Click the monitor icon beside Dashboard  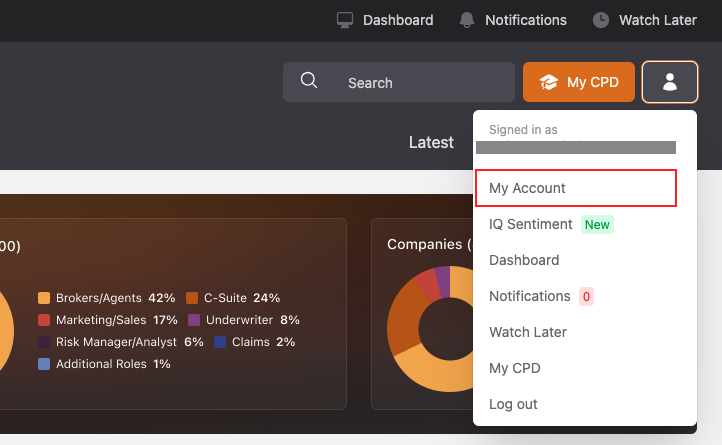345,20
